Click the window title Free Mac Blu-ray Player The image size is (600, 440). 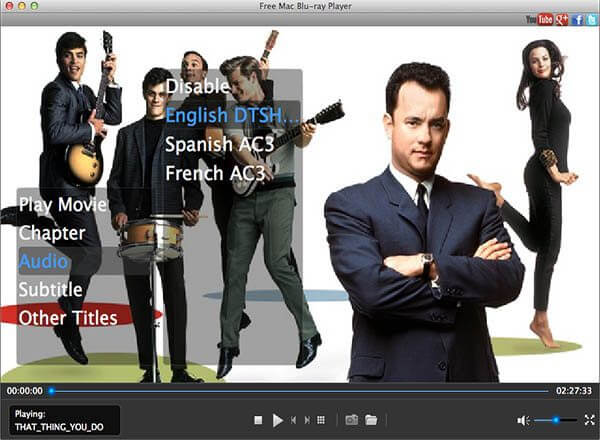click(x=305, y=6)
